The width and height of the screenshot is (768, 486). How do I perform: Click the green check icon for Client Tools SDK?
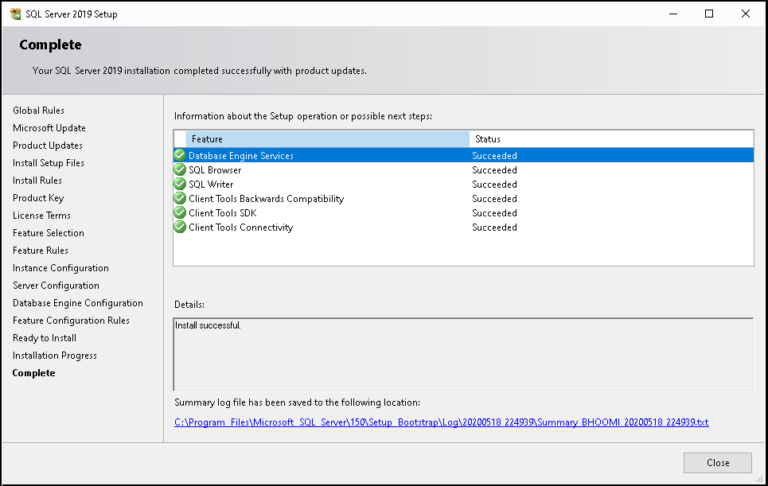point(180,213)
